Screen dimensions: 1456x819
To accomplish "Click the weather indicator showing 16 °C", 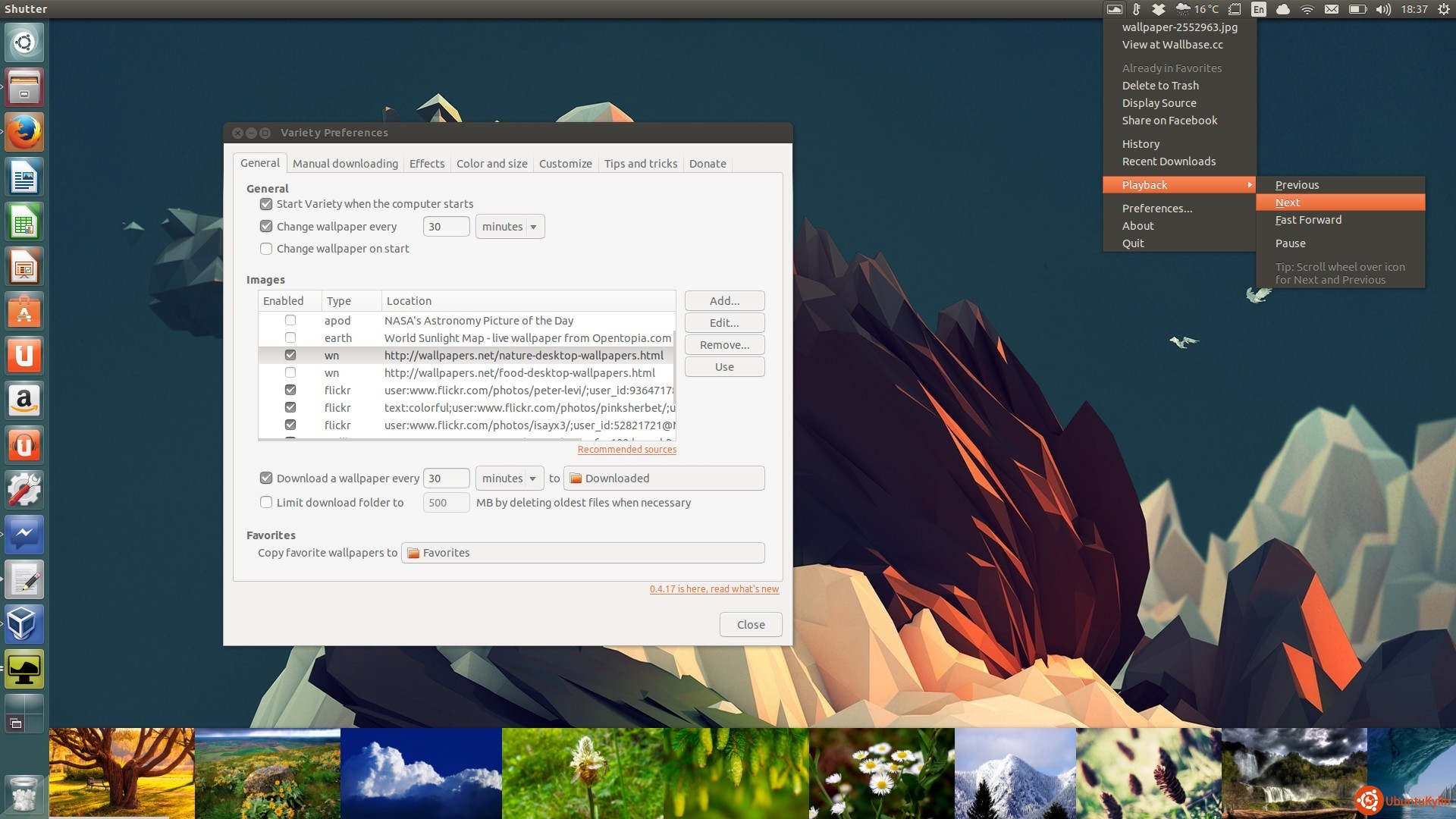I will point(1197,9).
